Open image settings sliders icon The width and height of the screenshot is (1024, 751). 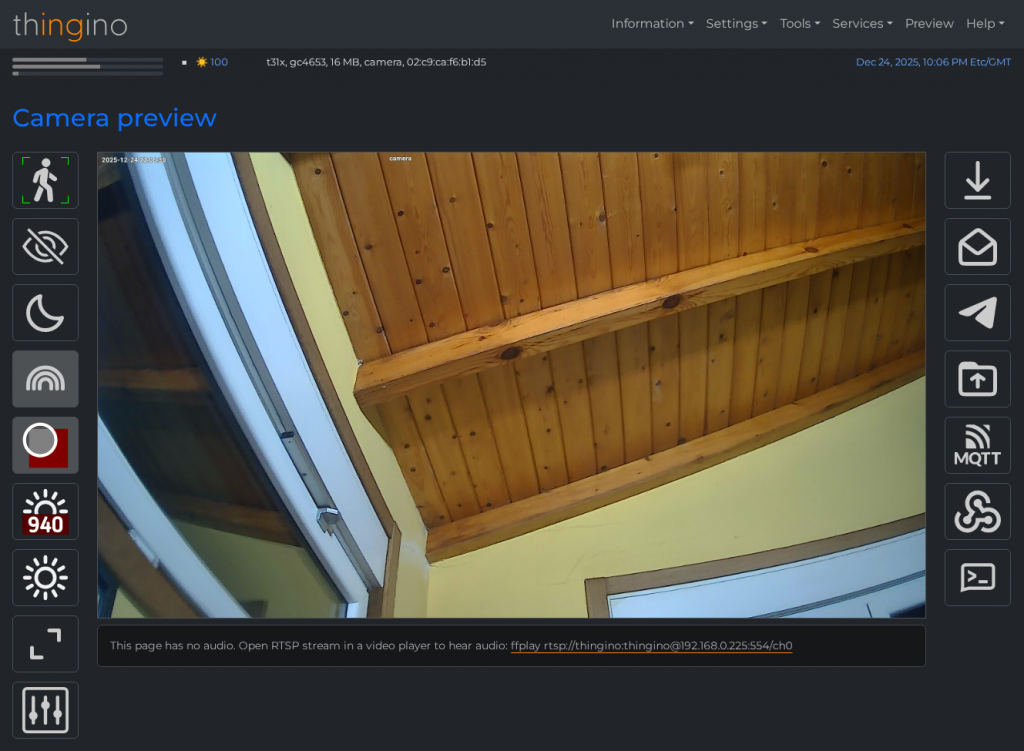coord(45,710)
